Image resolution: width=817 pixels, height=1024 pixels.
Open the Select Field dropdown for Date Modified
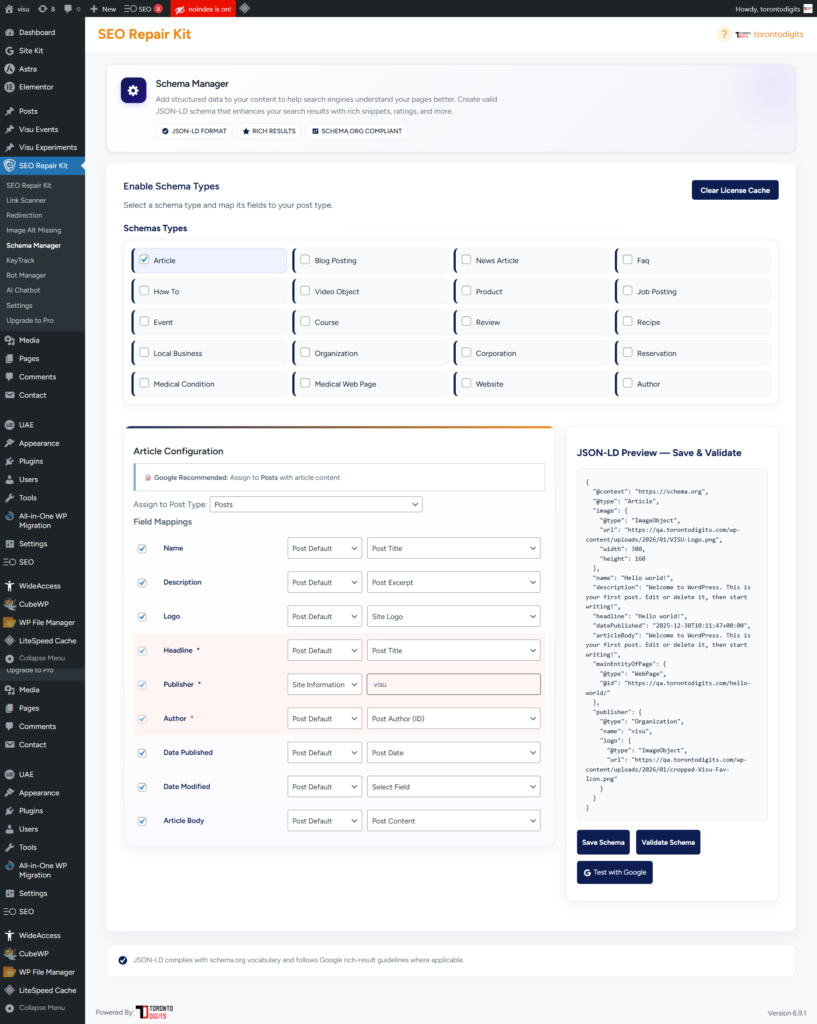point(453,787)
